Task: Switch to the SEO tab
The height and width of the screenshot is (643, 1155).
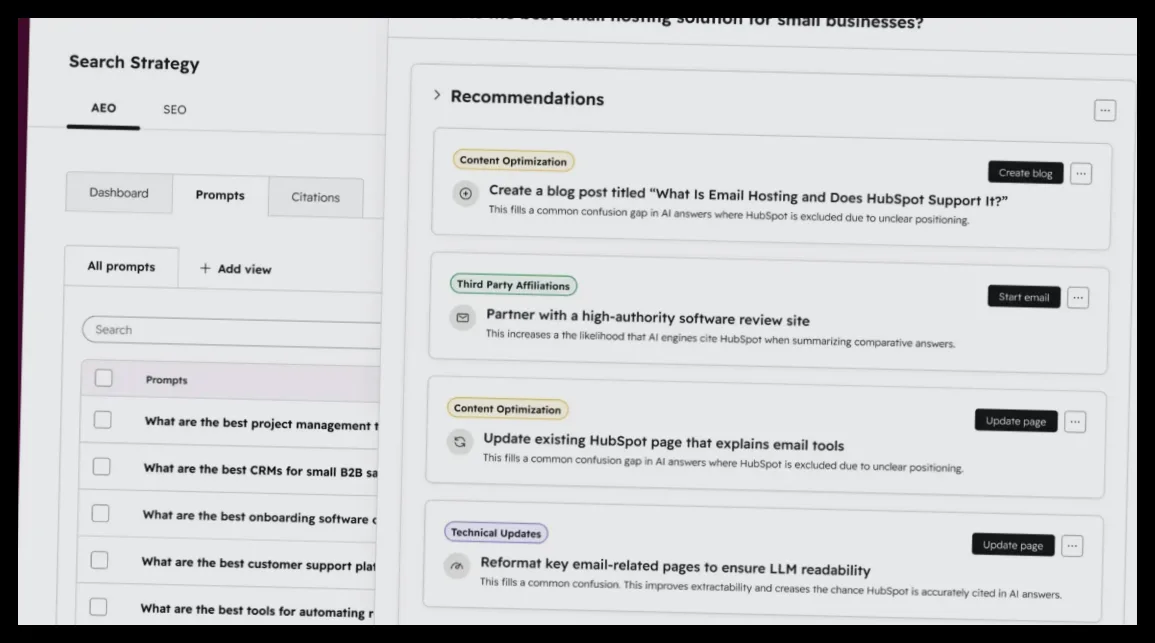Action: coord(175,110)
